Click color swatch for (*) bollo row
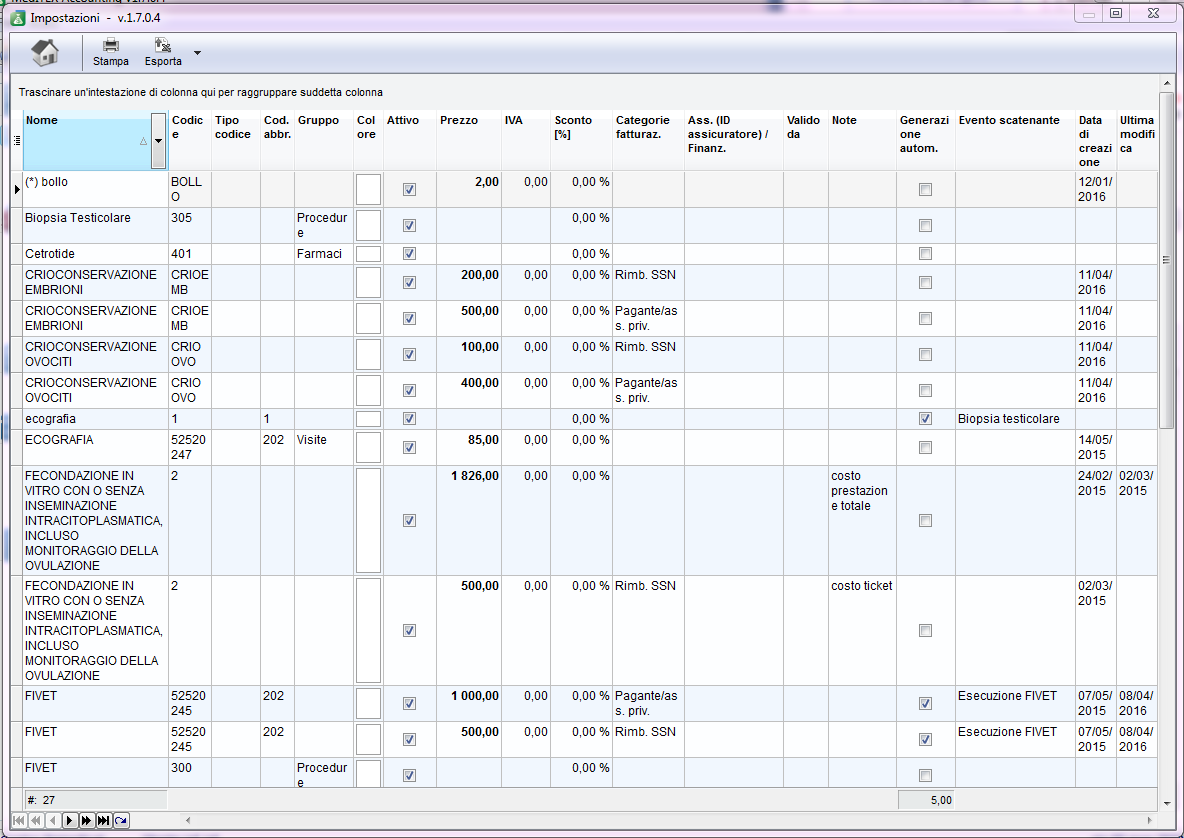The width and height of the screenshot is (1184, 838). click(x=368, y=189)
